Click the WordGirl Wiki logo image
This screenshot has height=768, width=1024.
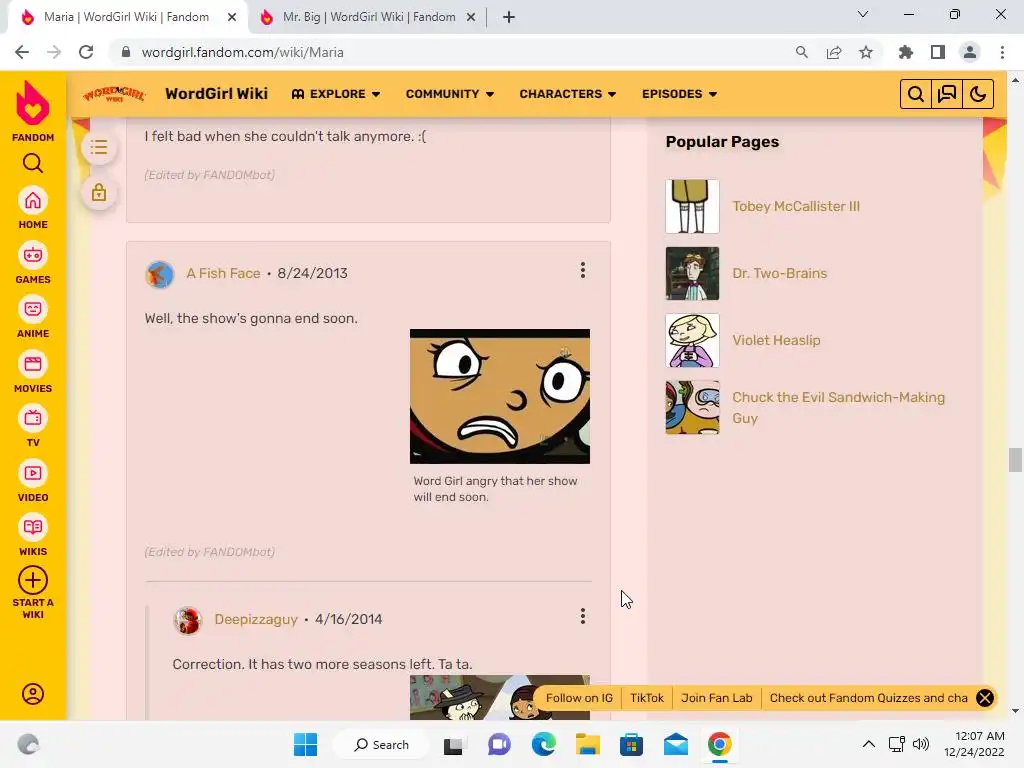pyautogui.click(x=114, y=94)
